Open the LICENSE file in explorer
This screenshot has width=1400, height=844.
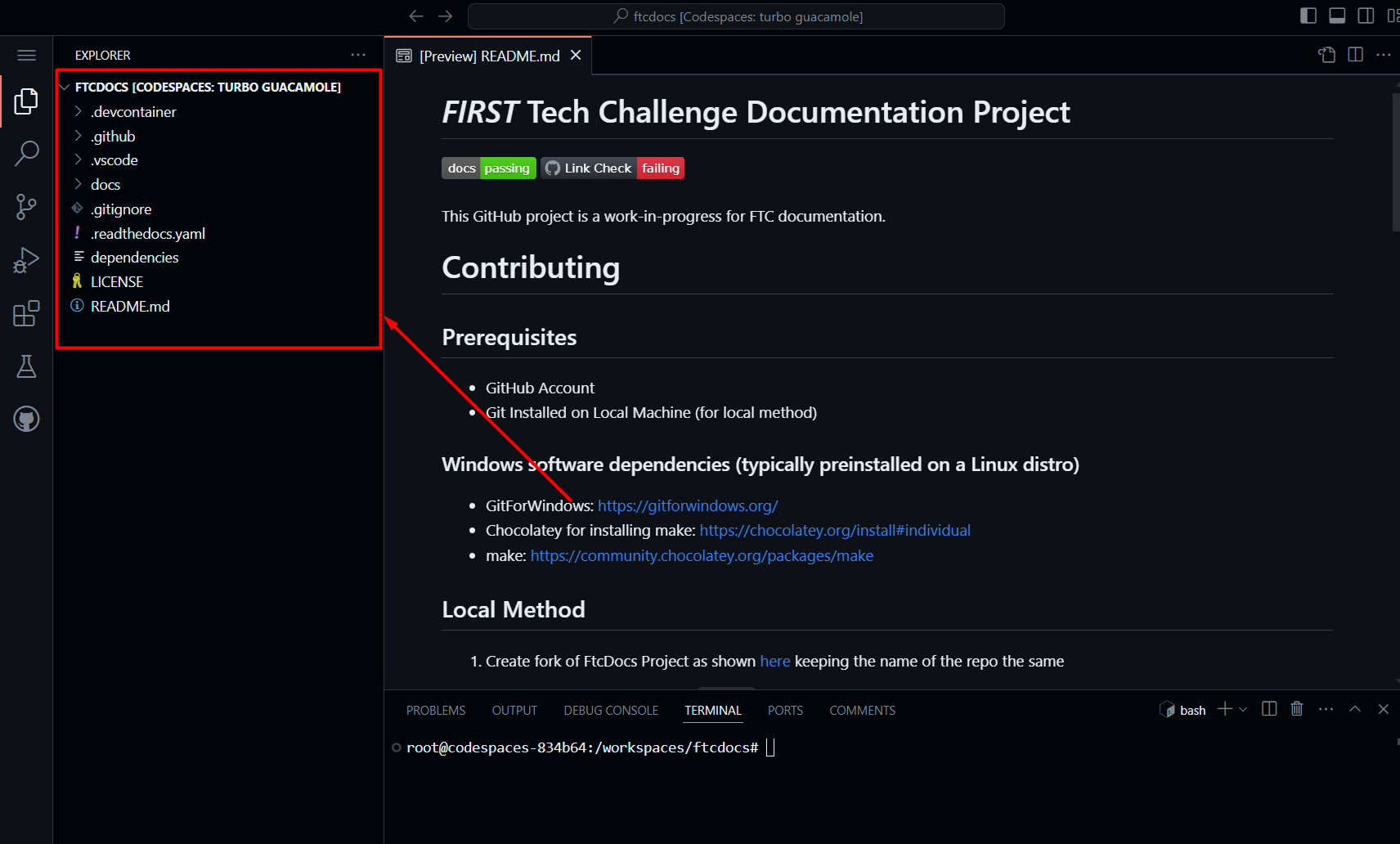(117, 282)
